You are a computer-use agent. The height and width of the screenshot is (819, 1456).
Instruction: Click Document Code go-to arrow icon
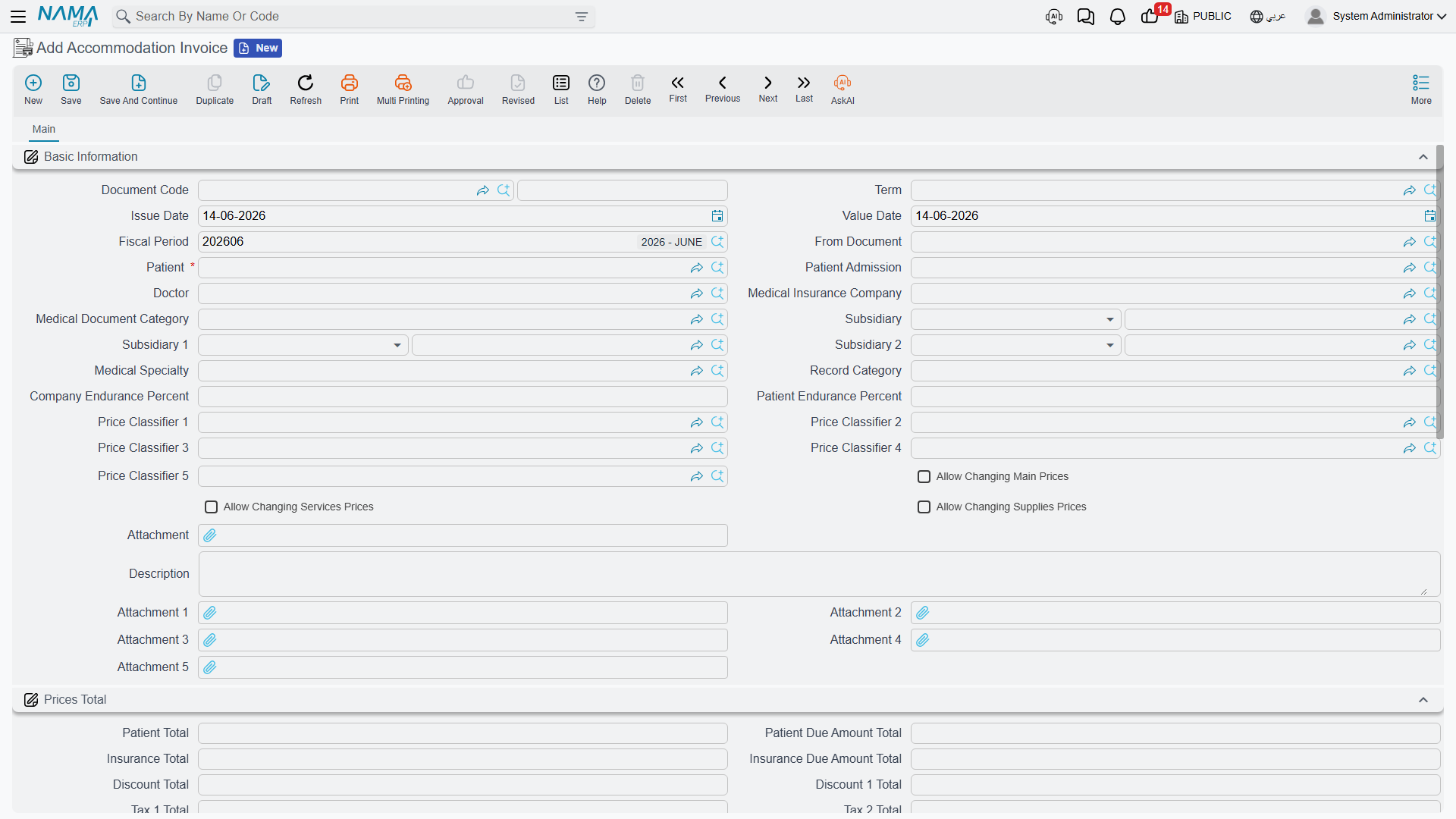(x=483, y=190)
